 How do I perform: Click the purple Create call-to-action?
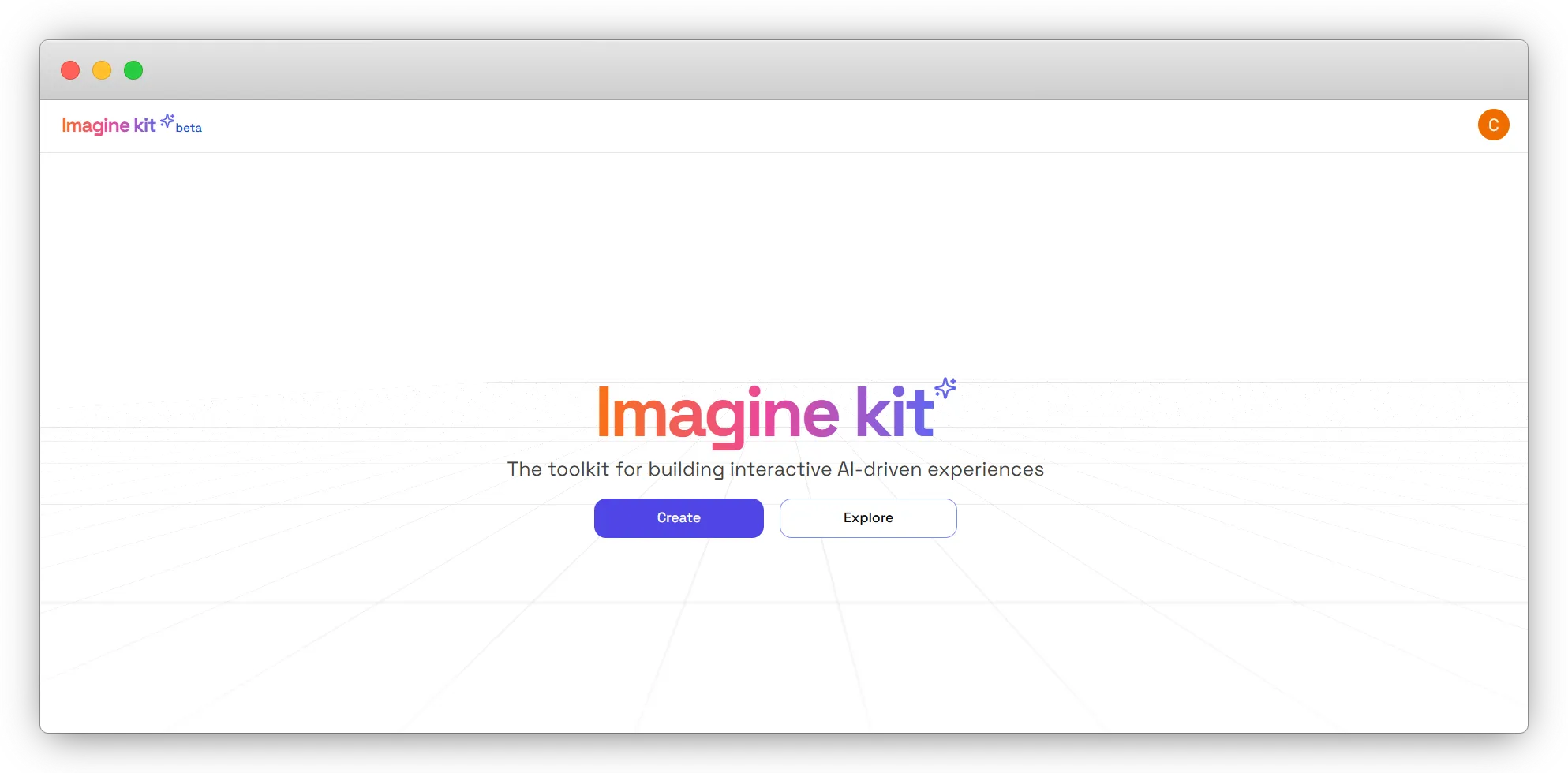(678, 517)
